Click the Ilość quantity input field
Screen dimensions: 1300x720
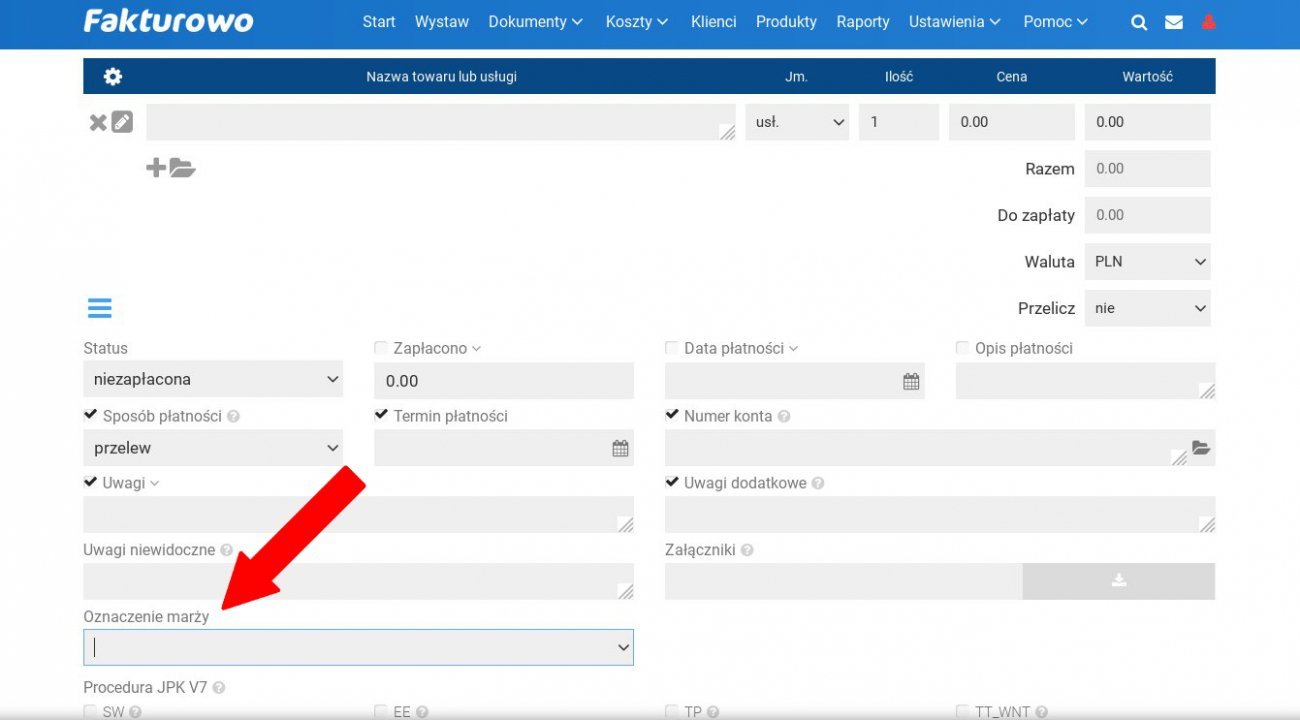898,122
